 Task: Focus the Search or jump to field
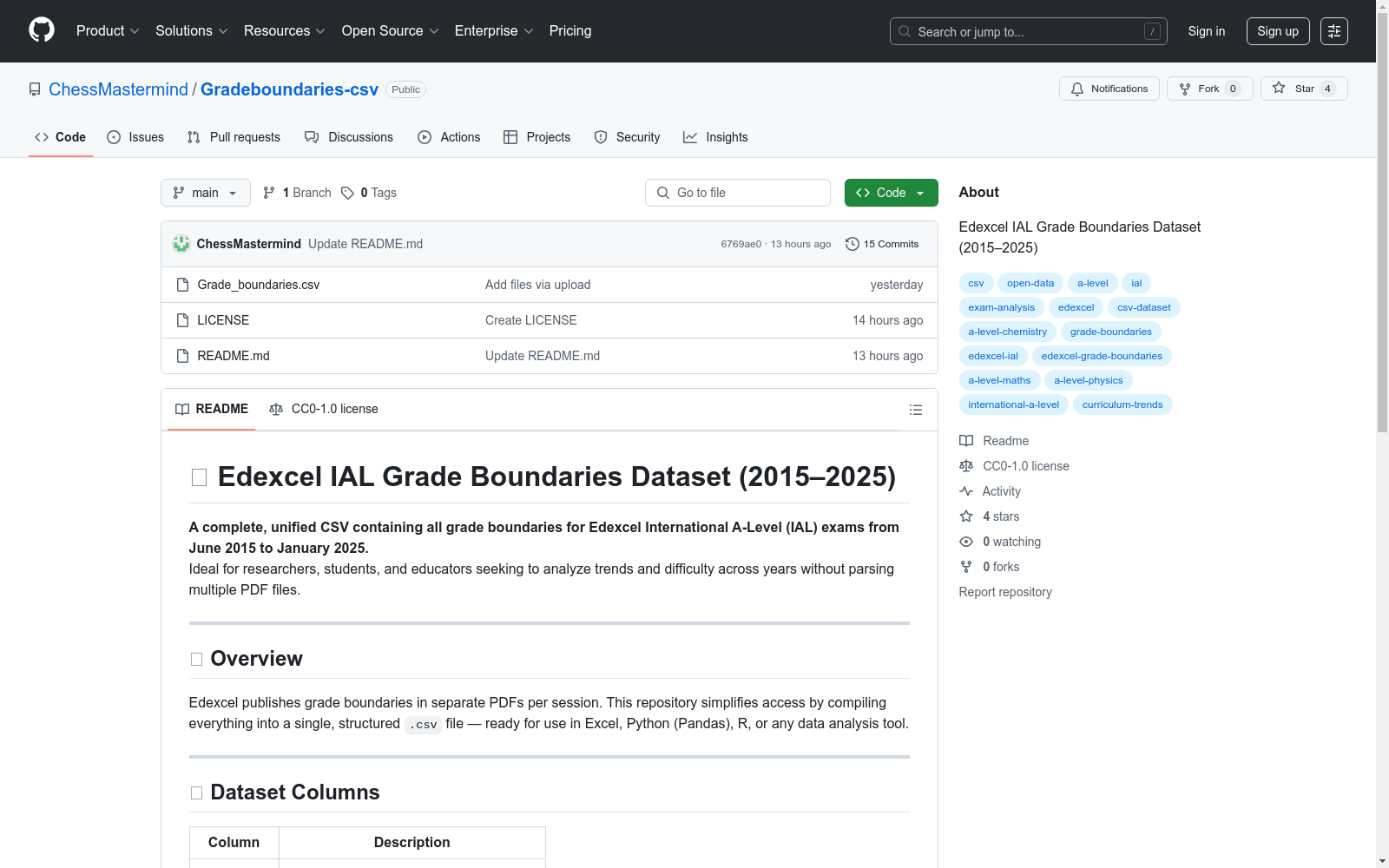coord(1029,31)
